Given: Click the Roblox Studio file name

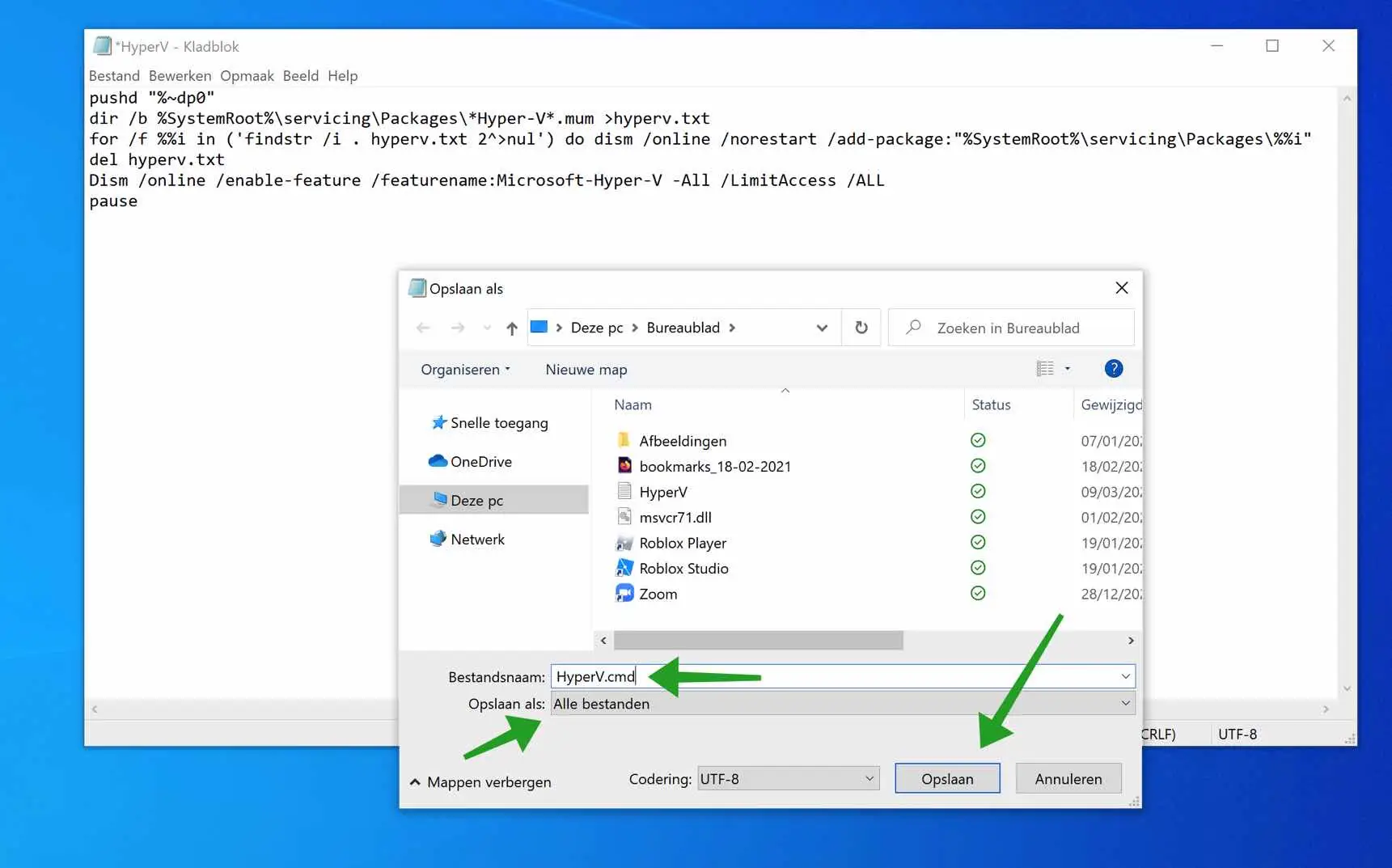Looking at the screenshot, I should 683,569.
